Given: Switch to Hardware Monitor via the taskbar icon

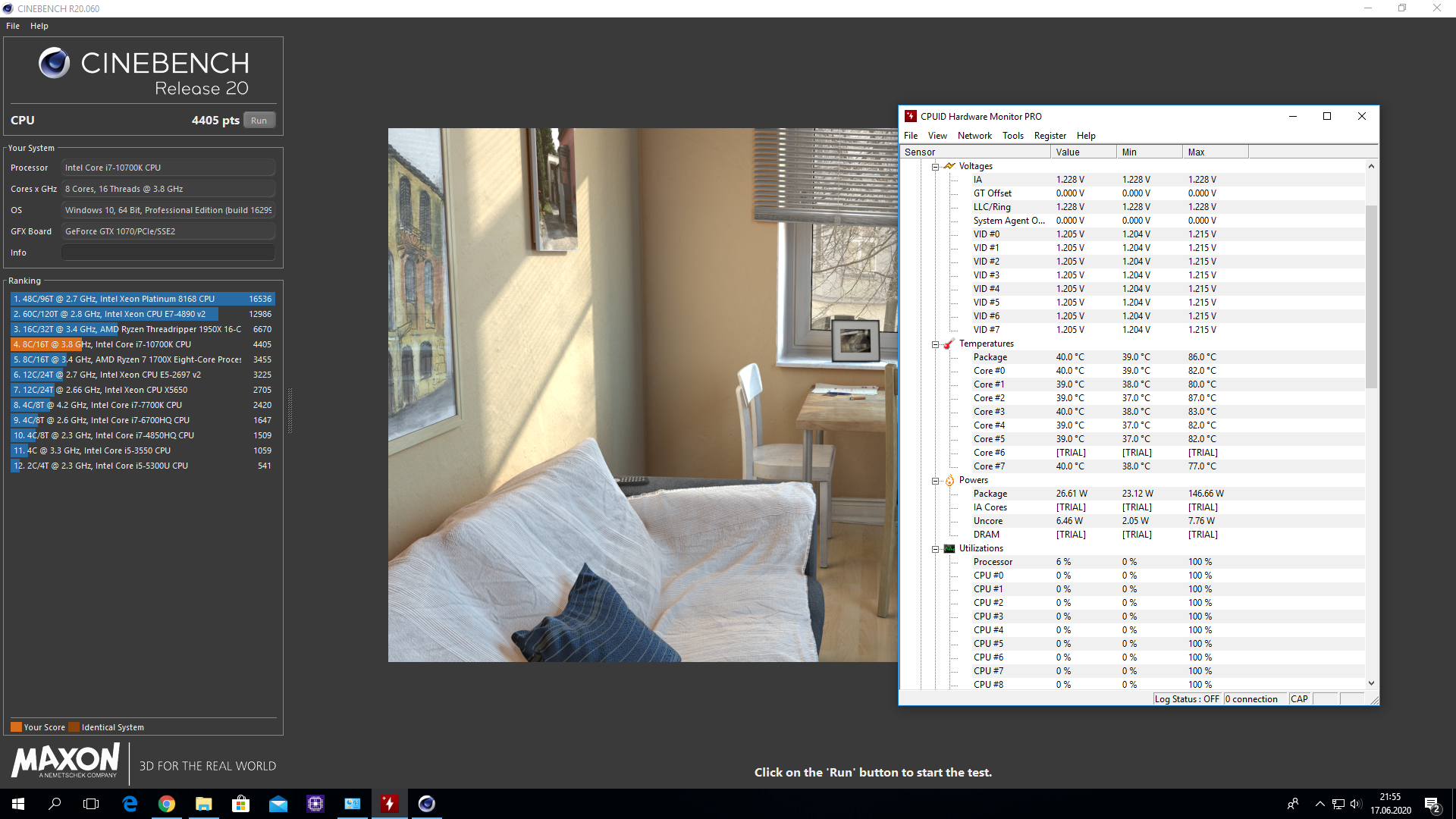Looking at the screenshot, I should [389, 804].
